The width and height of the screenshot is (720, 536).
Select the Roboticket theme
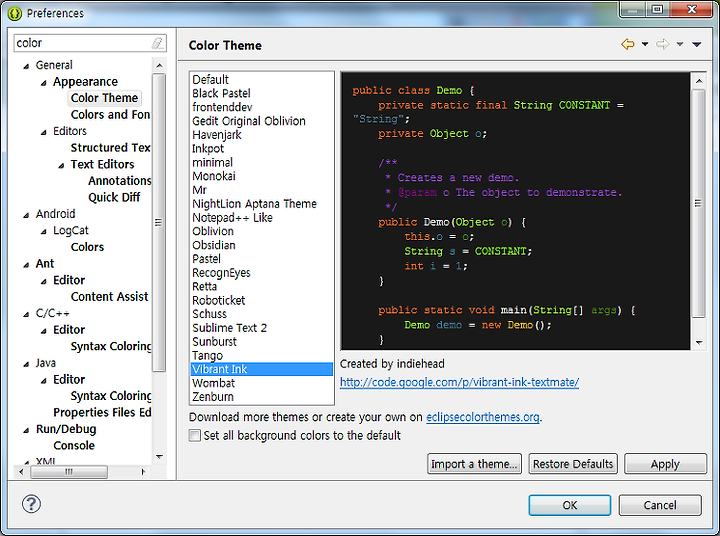pyautogui.click(x=262, y=300)
